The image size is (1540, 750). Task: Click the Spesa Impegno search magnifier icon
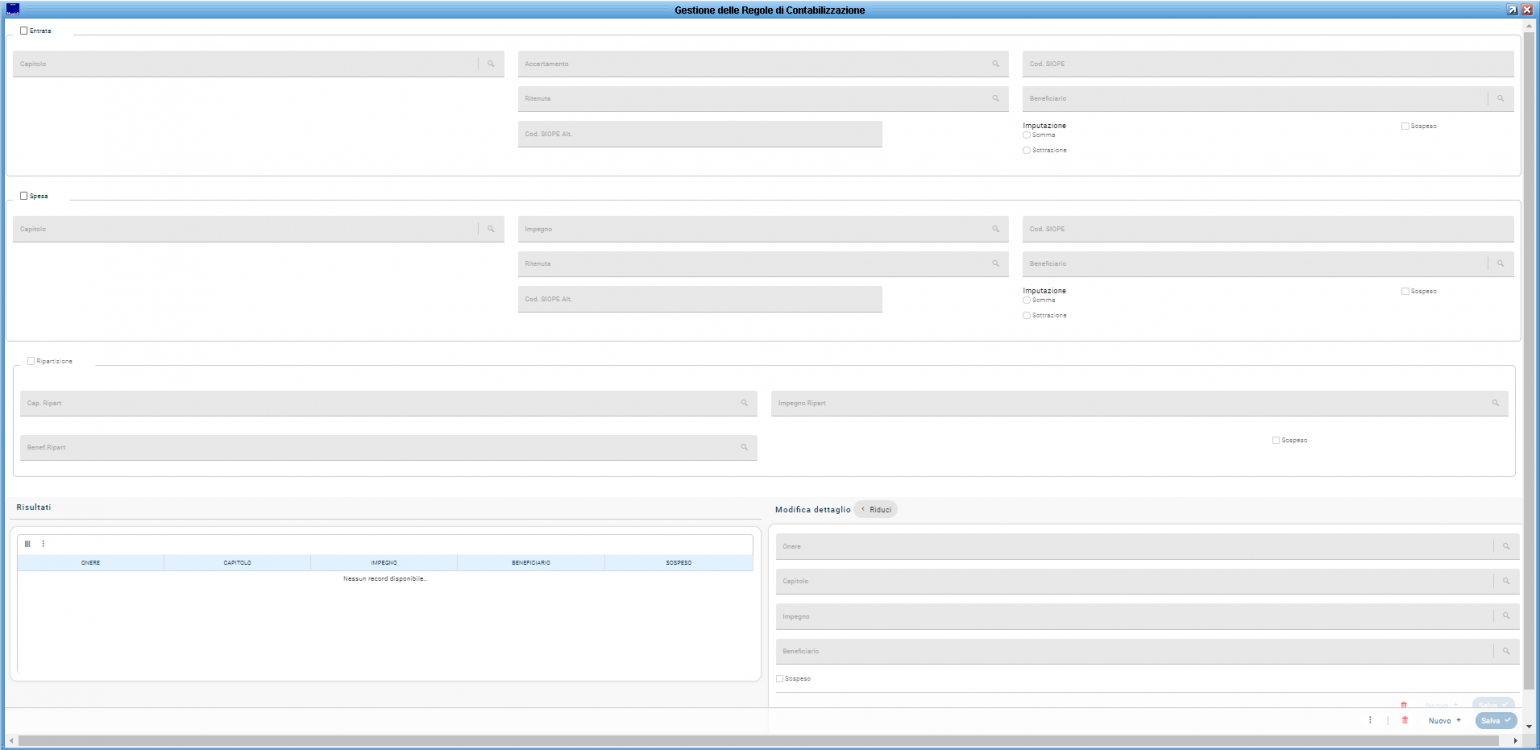coord(996,229)
